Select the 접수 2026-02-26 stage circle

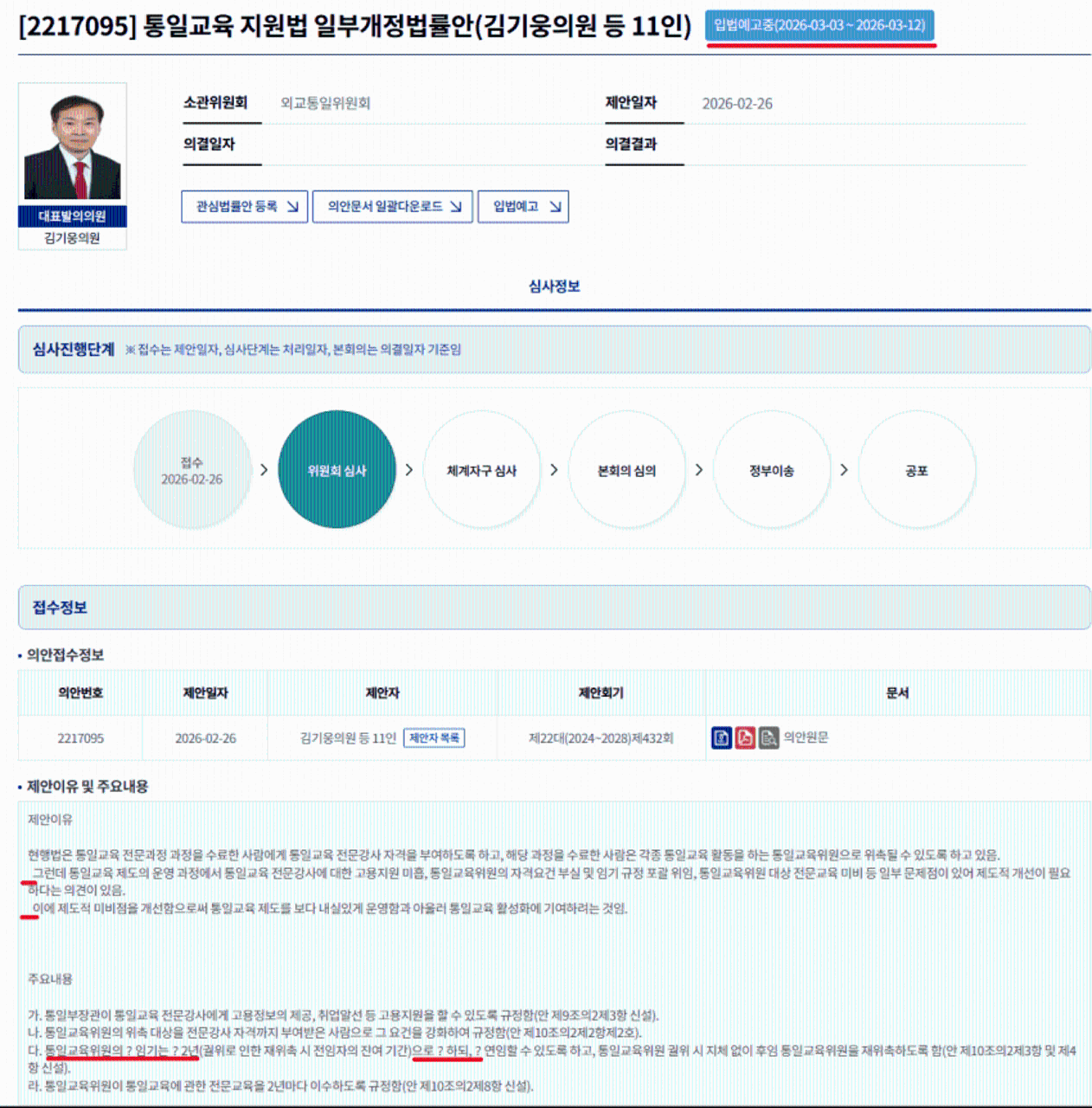(x=192, y=470)
